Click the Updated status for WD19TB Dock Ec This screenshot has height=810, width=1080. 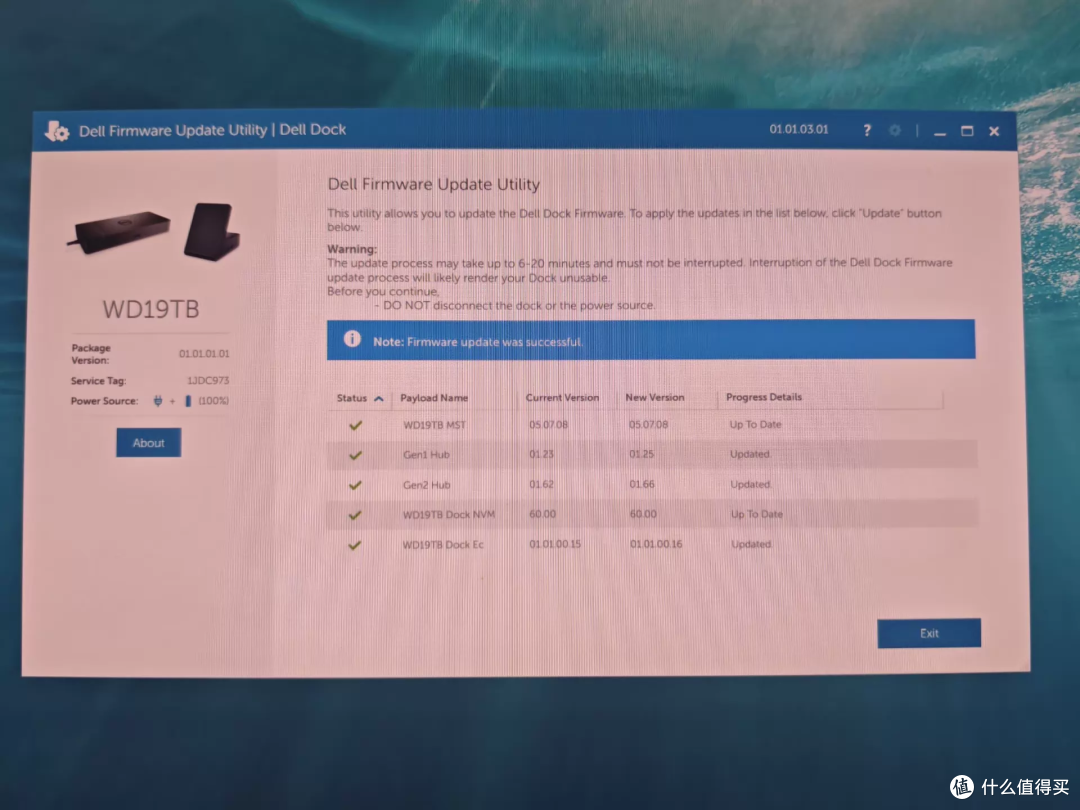coord(751,544)
